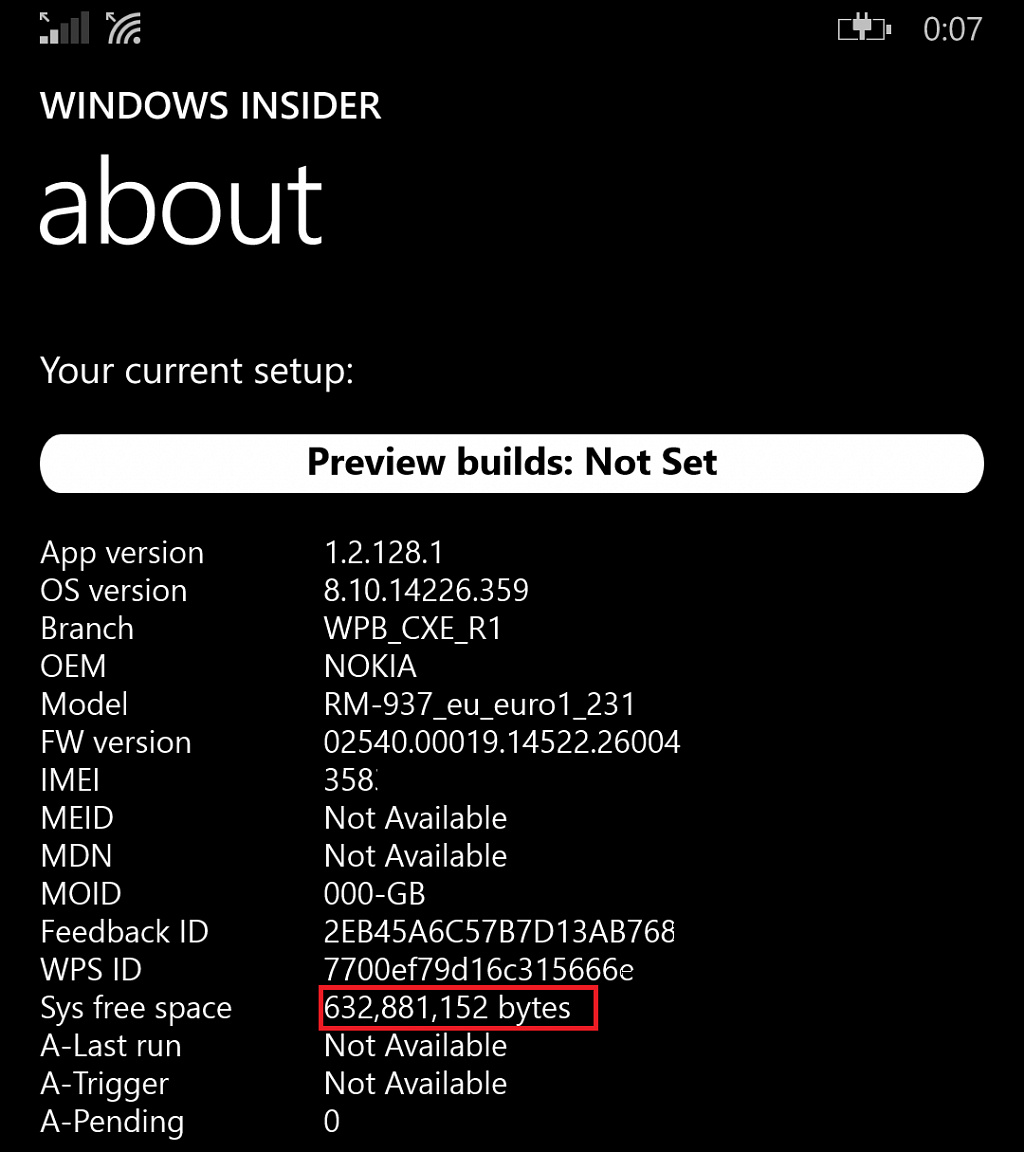This screenshot has height=1152, width=1024.
Task: Tap the 0:07 clock in status bar
Action: click(x=952, y=29)
